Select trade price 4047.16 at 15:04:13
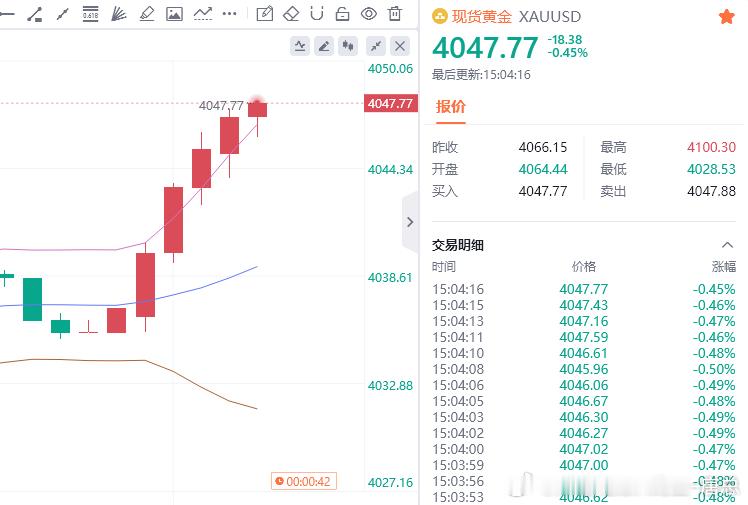748x505 pixels. click(584, 321)
